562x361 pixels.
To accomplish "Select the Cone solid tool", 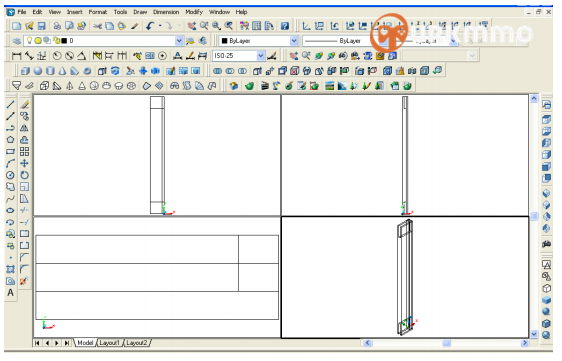I will click(x=62, y=71).
